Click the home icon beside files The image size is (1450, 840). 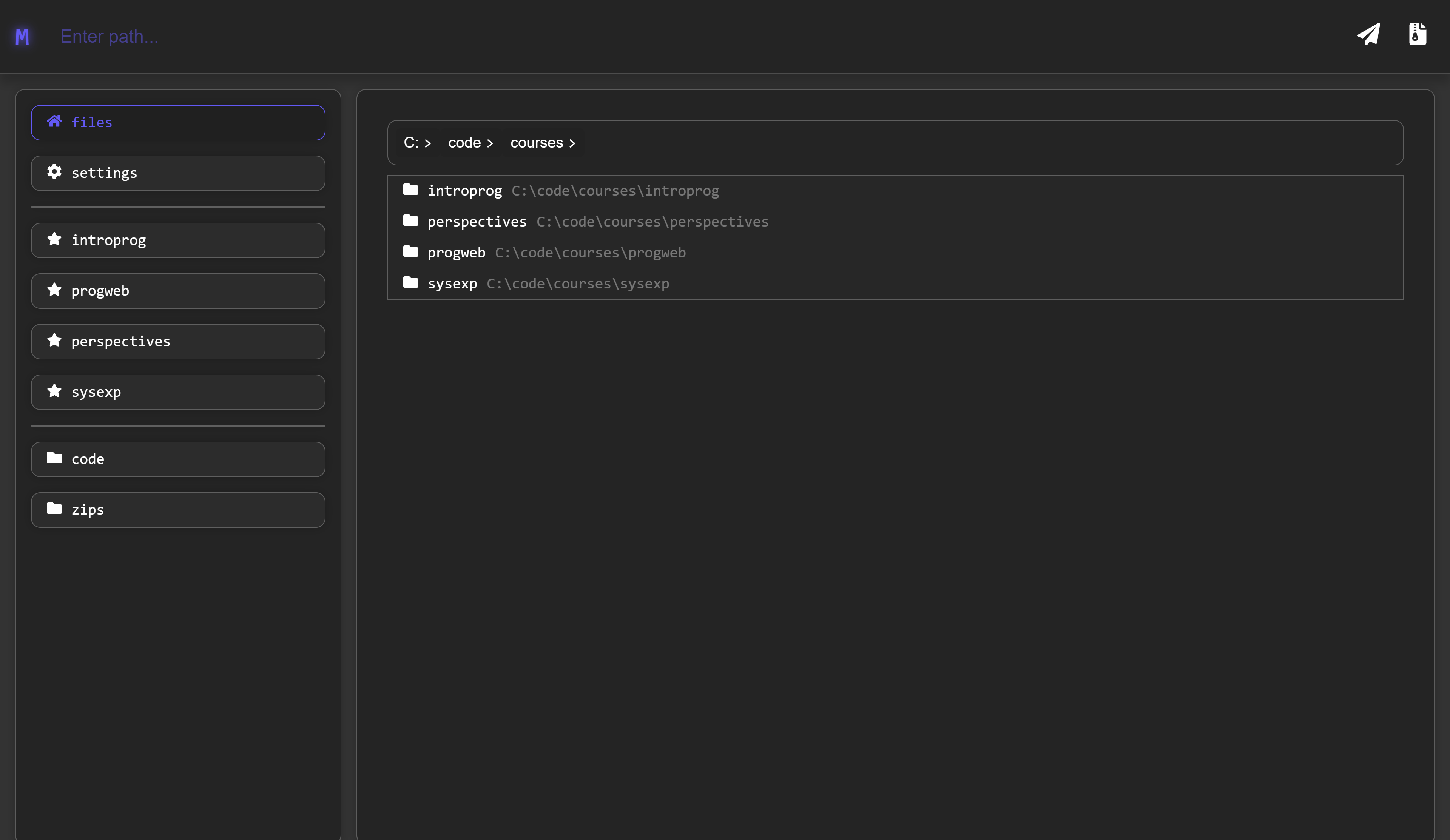click(54, 121)
